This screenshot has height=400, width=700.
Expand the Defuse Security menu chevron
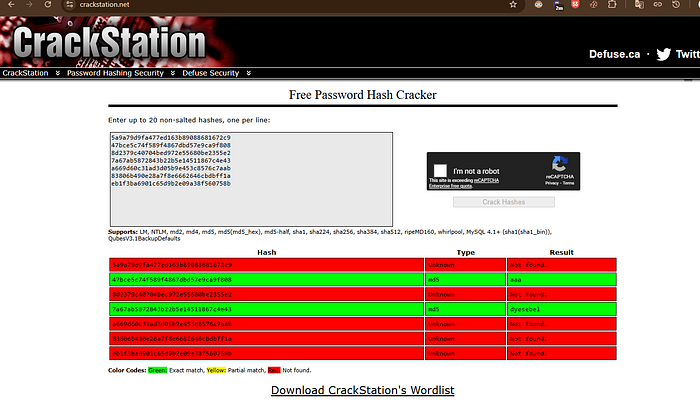249,73
